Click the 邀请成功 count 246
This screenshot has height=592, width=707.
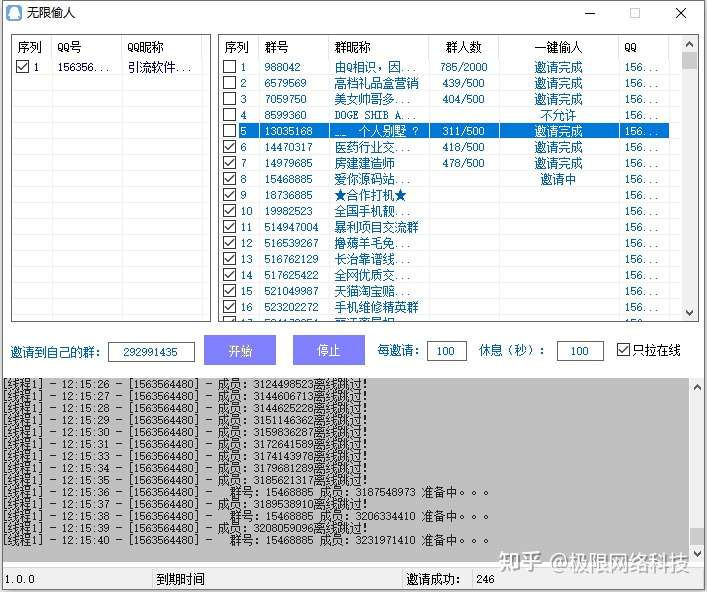point(485,579)
